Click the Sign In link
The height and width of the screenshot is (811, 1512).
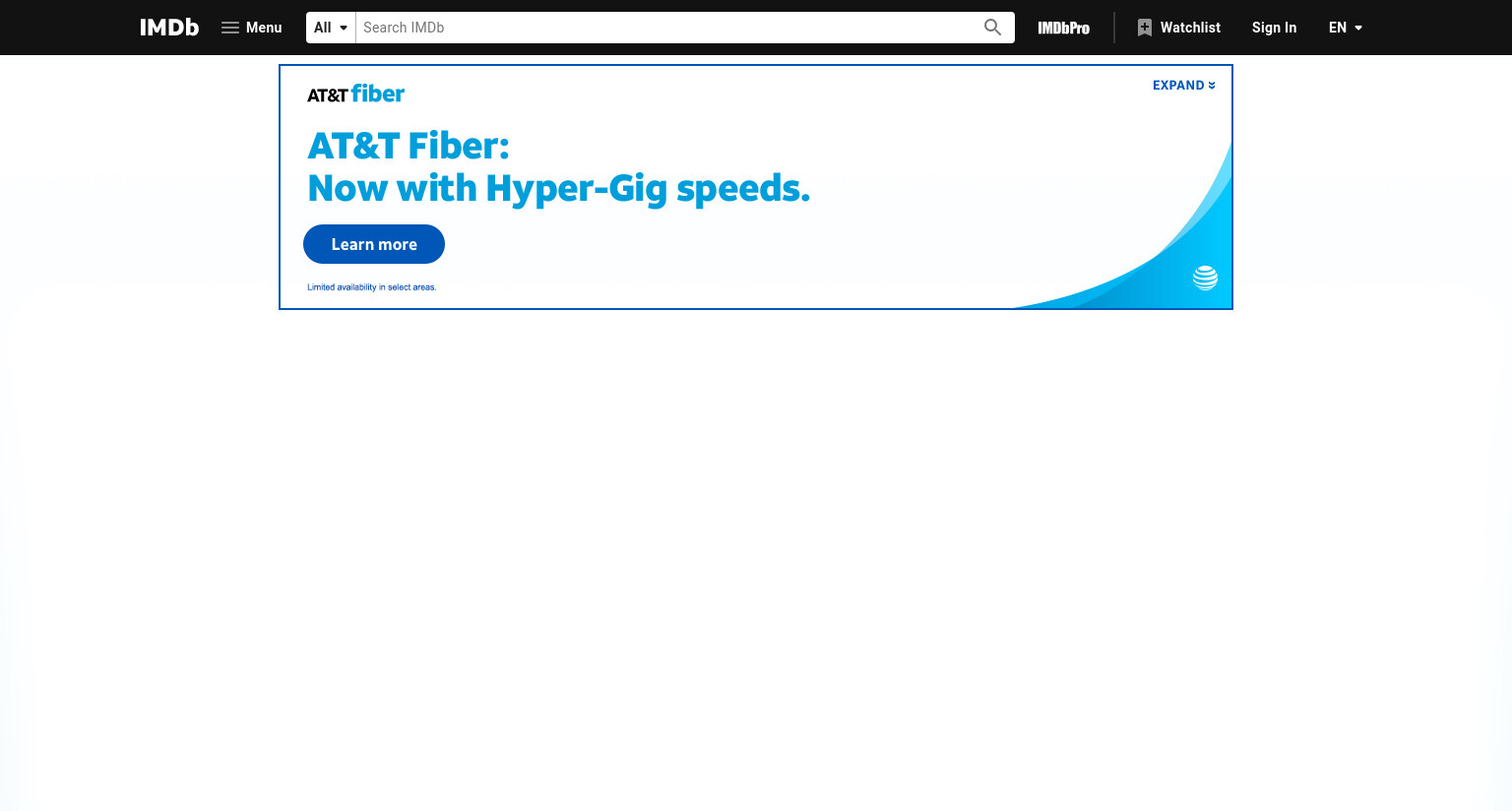click(x=1274, y=28)
